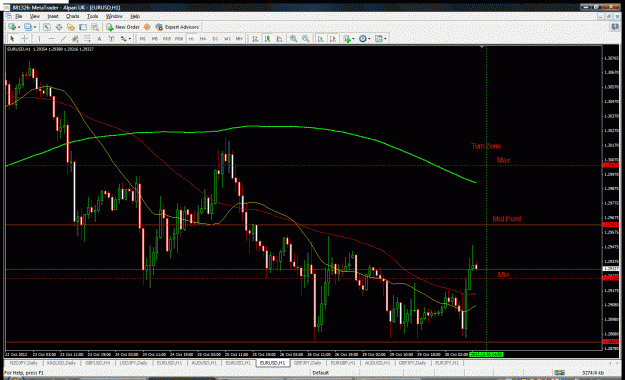Image resolution: width=625 pixels, height=380 pixels.
Task: Switch chart to M1 timeframe
Action: click(x=142, y=39)
